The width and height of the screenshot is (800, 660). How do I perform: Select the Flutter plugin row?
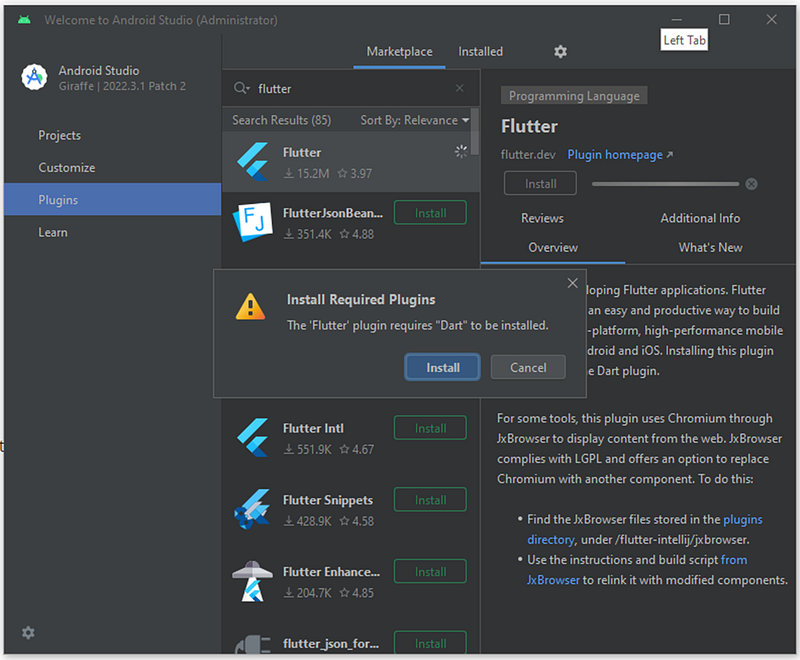tap(351, 162)
